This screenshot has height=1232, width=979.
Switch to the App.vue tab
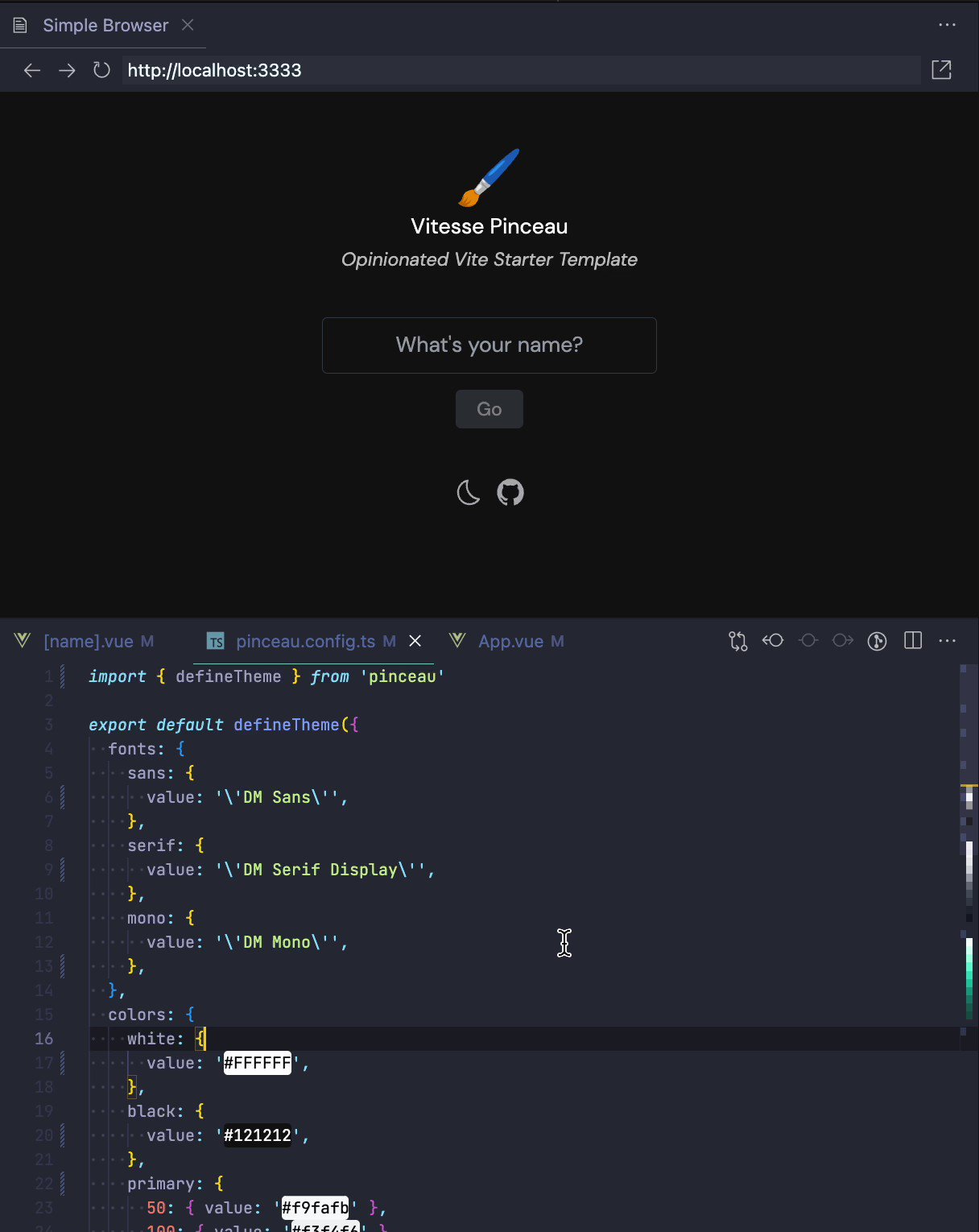point(521,641)
